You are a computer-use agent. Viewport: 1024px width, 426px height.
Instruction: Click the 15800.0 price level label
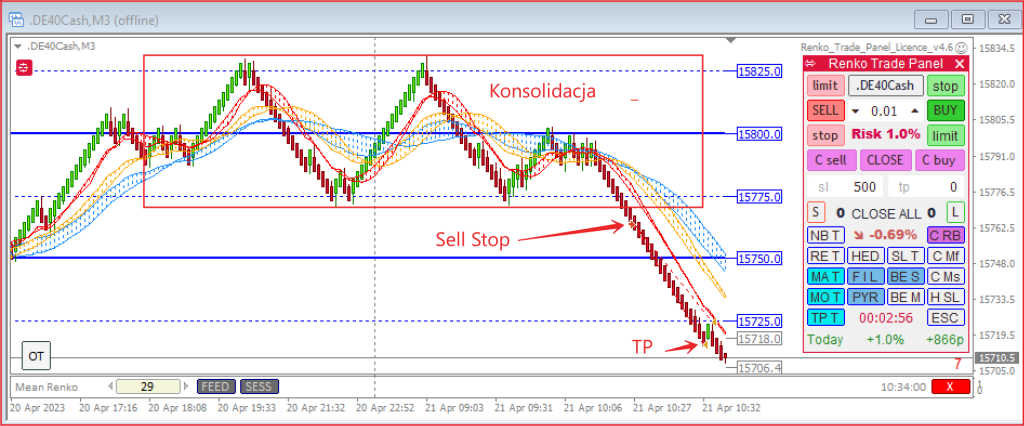tap(758, 133)
